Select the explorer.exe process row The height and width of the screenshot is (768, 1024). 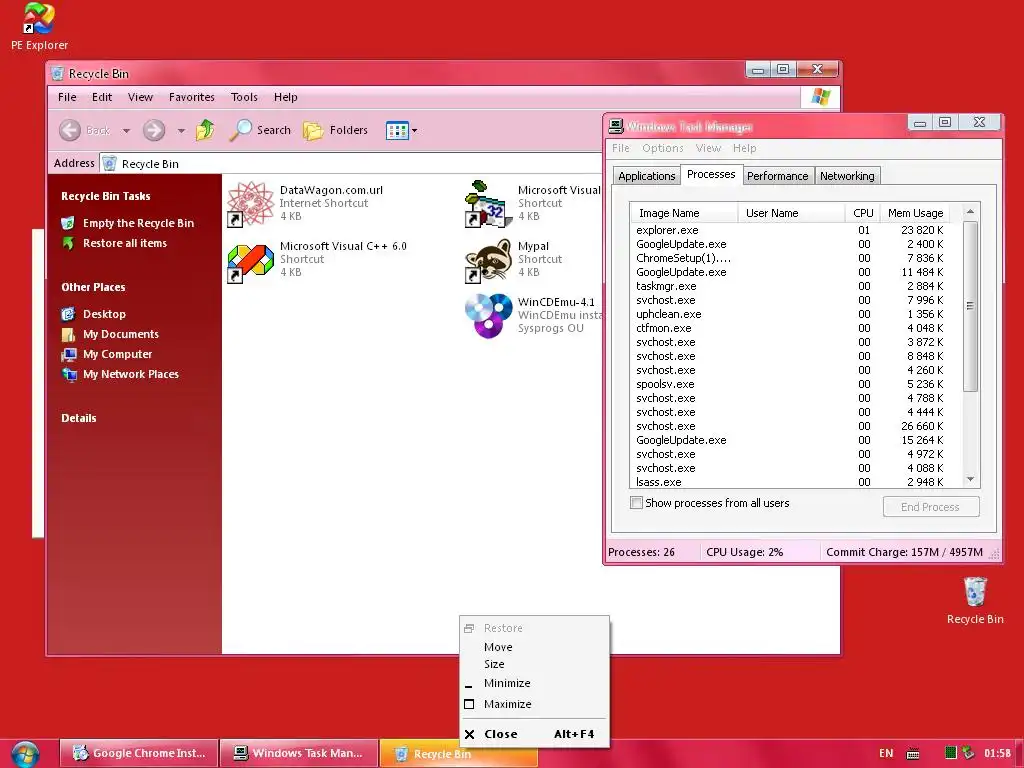click(795, 230)
